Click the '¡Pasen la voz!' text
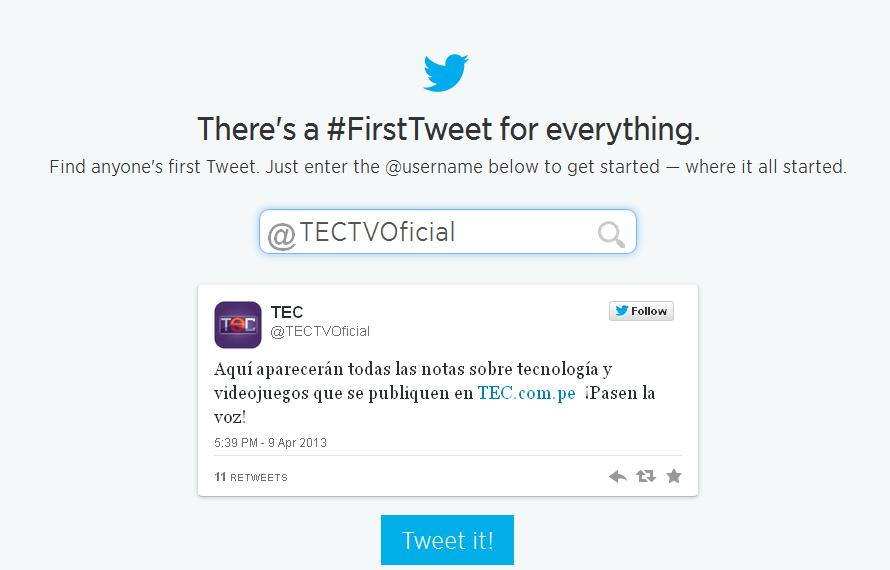 pyautogui.click(x=621, y=393)
